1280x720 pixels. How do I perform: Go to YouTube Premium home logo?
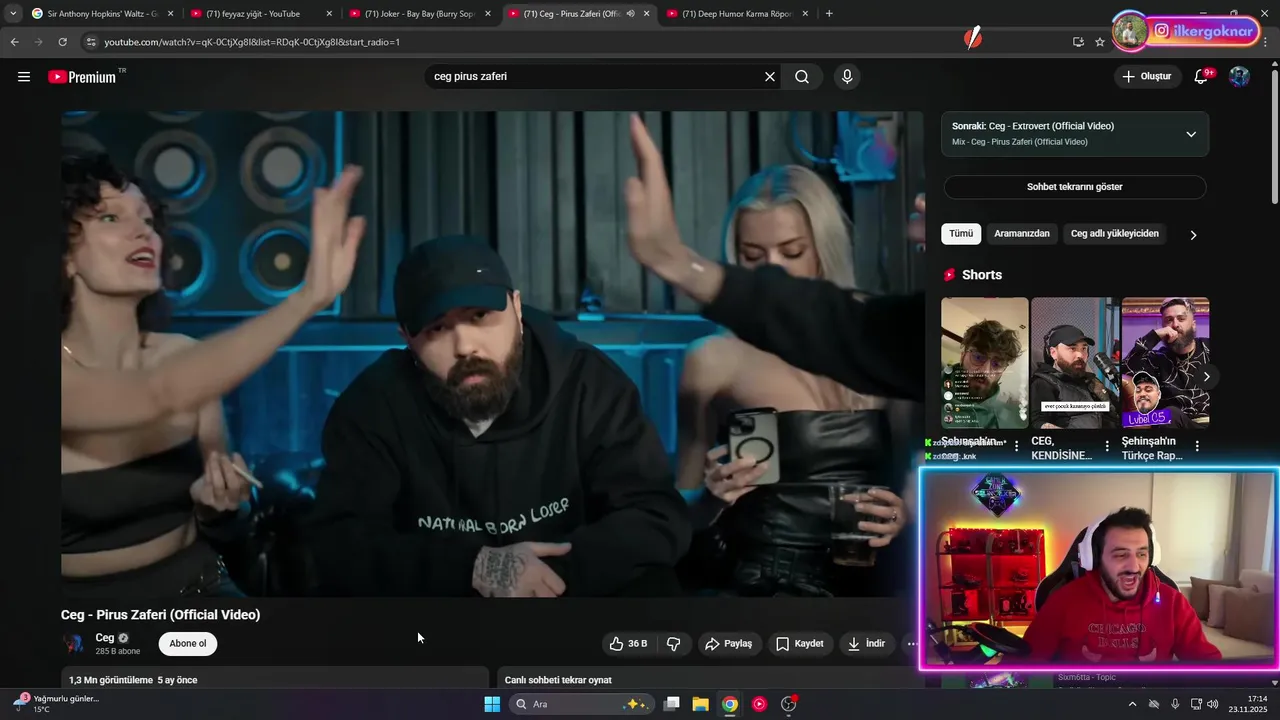click(82, 77)
